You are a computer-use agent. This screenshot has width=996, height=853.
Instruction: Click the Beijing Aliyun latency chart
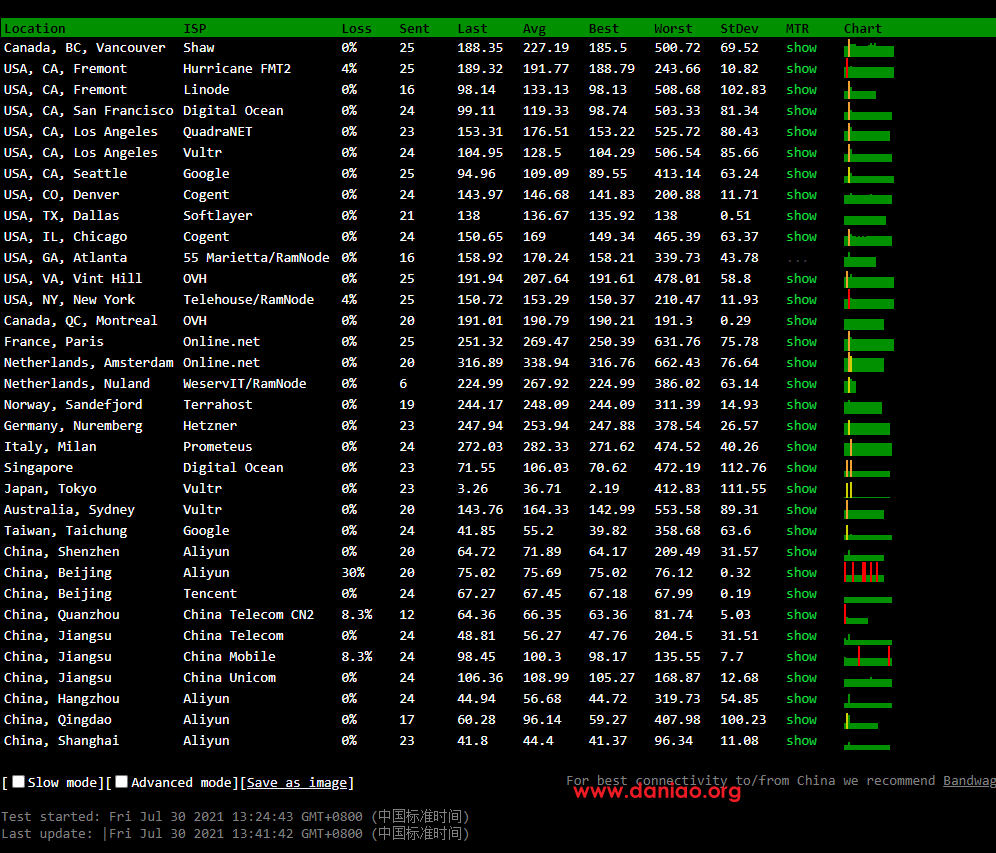[865, 572]
